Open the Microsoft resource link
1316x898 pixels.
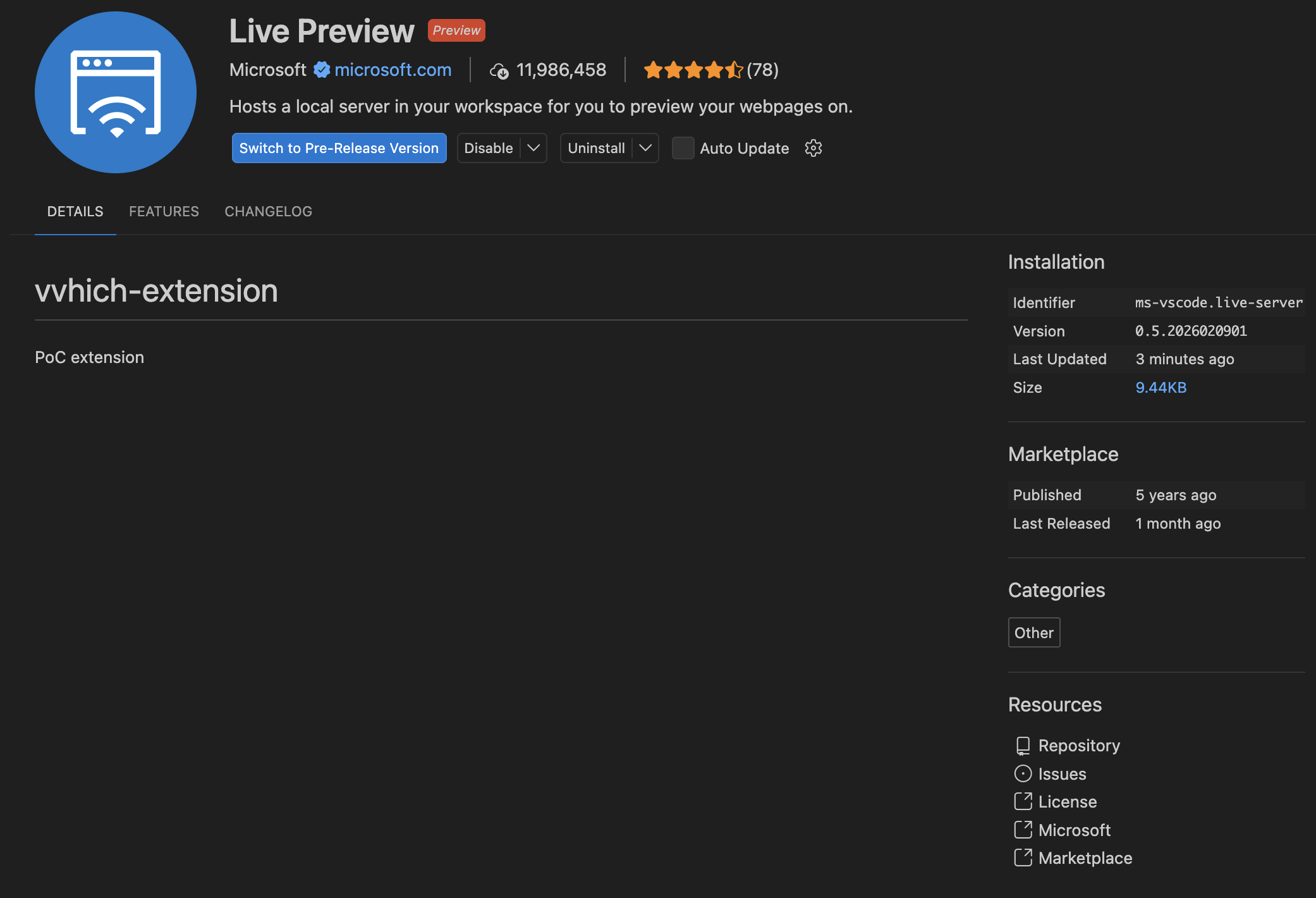(x=1074, y=830)
